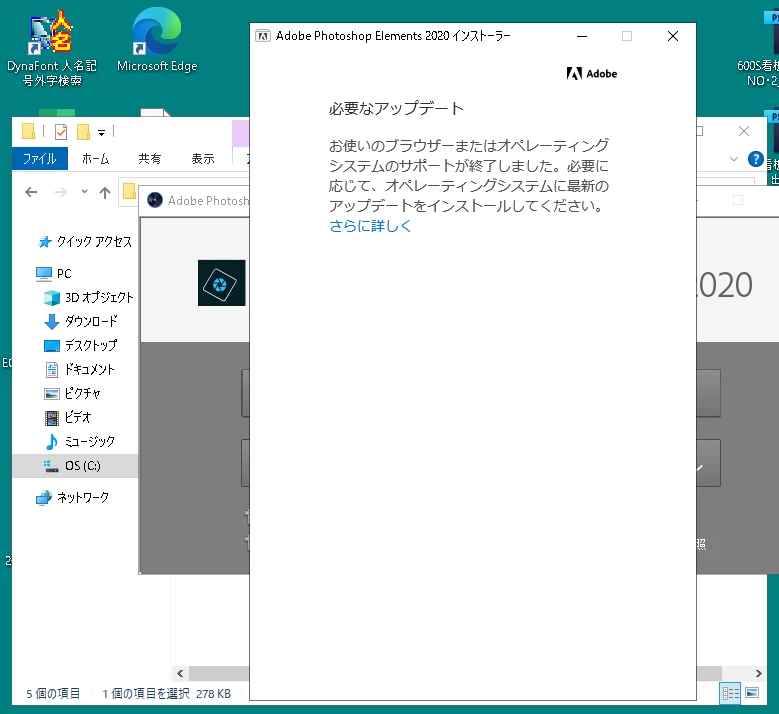Click new folder icon in Explorer quick access toolbar

click(83, 132)
